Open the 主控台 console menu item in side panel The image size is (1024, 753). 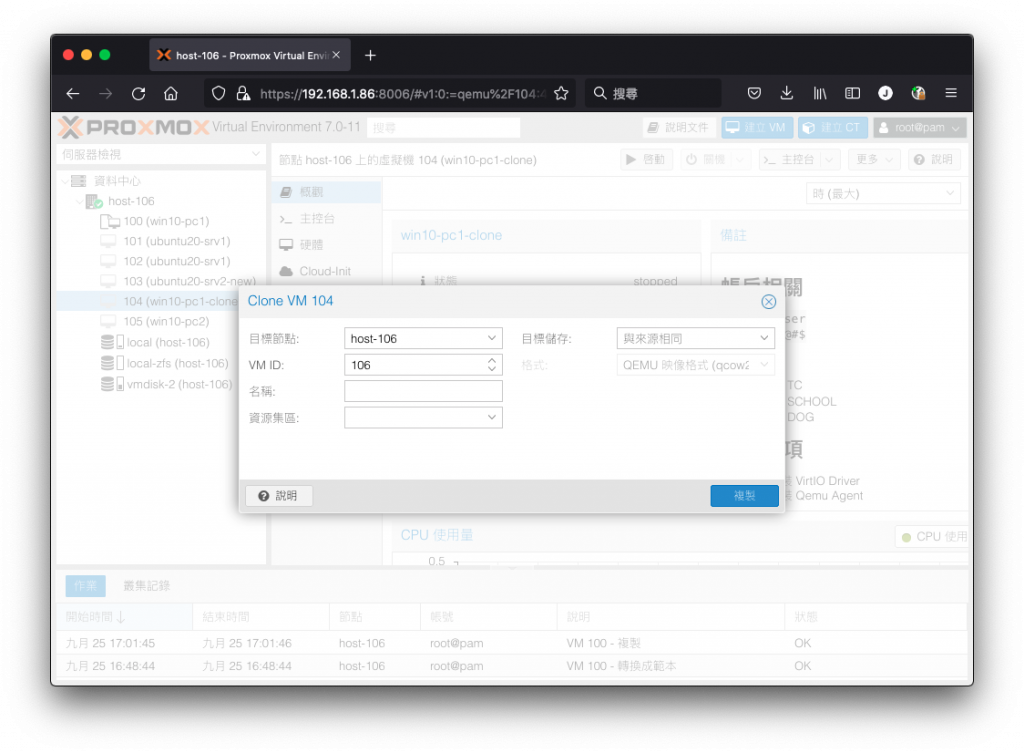(x=327, y=219)
